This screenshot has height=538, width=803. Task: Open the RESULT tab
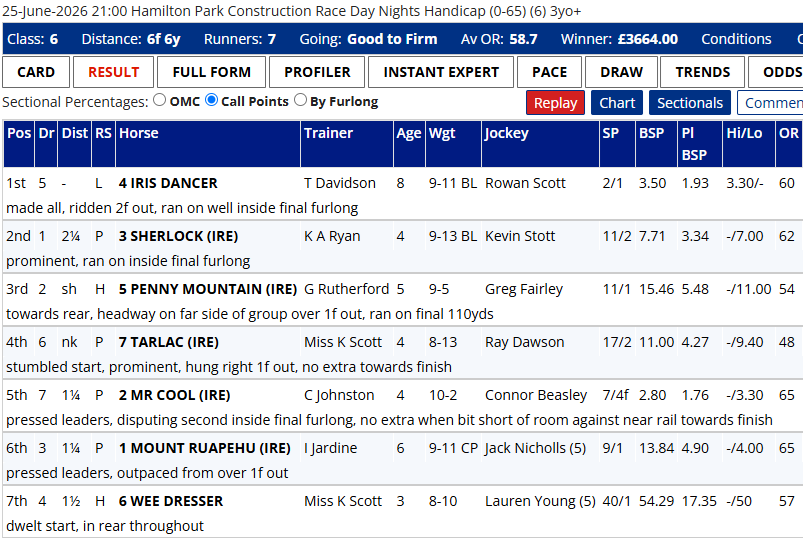tap(113, 72)
